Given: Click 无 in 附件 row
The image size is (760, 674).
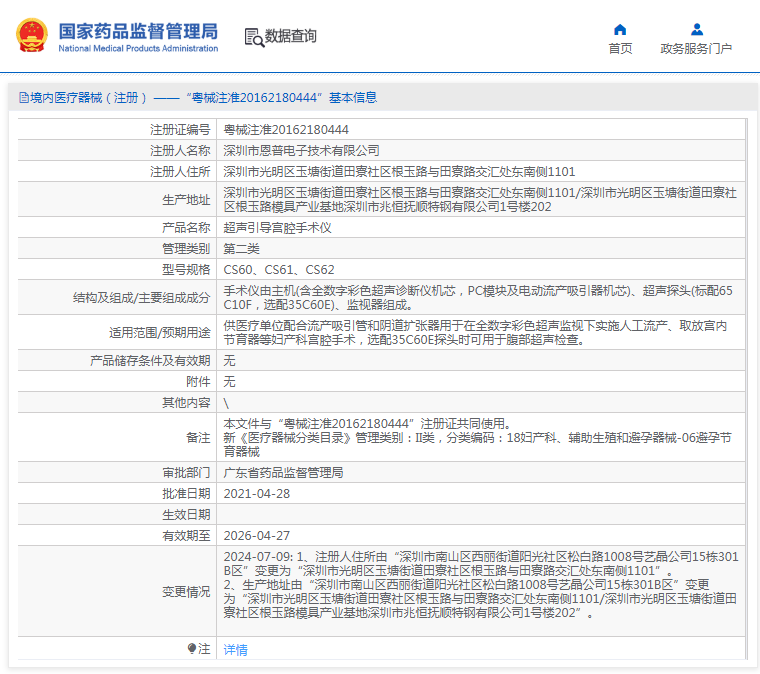Looking at the screenshot, I should pyautogui.click(x=229, y=381).
